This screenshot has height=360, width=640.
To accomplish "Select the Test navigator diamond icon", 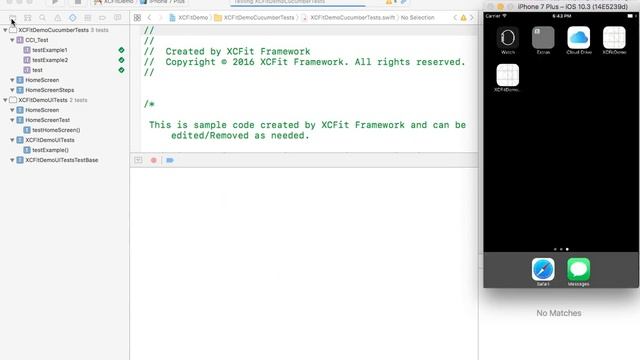I will click(x=73, y=18).
